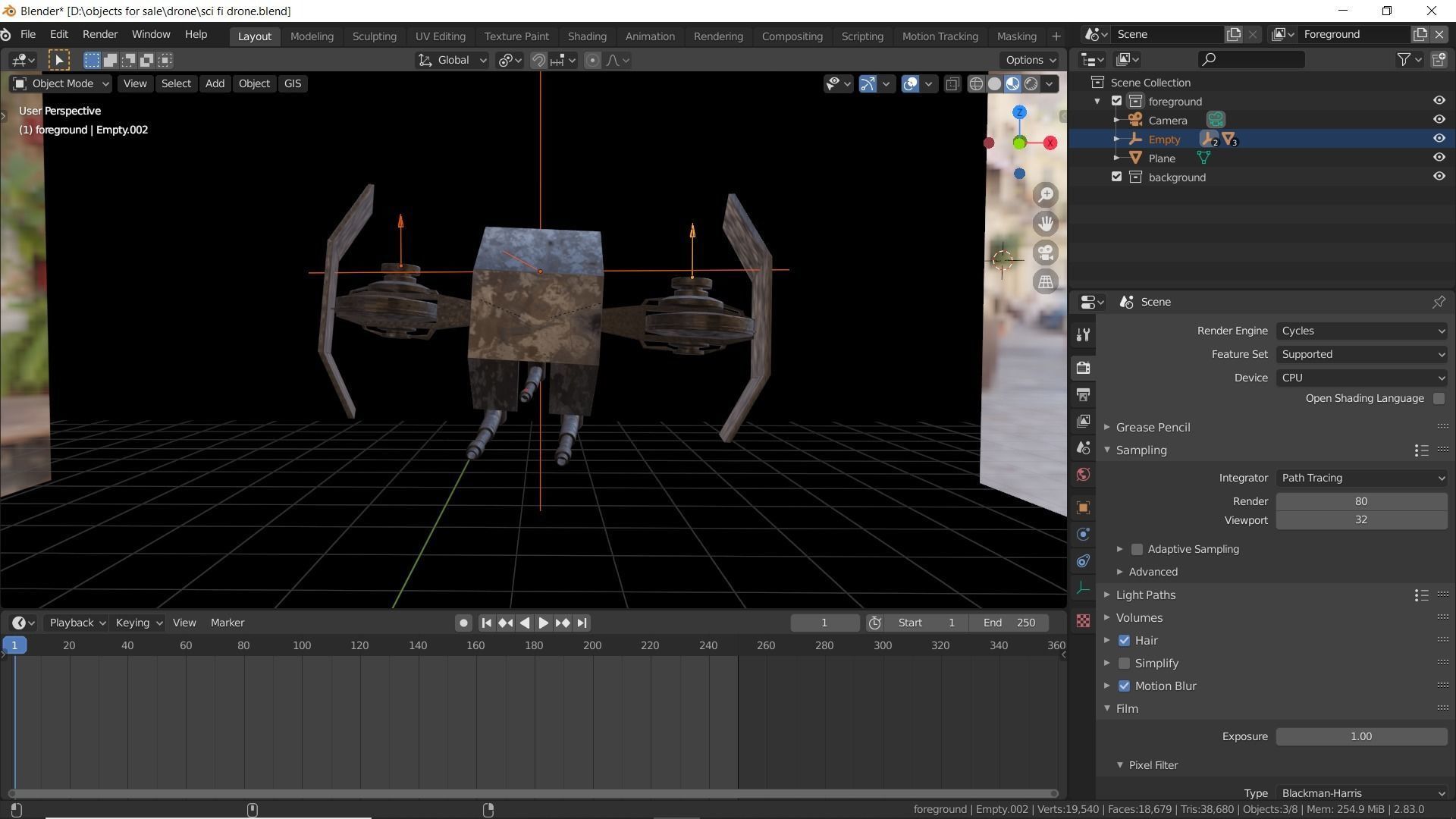This screenshot has height=819, width=1456.
Task: Switch to UV Editing workspace tab
Action: [441, 36]
